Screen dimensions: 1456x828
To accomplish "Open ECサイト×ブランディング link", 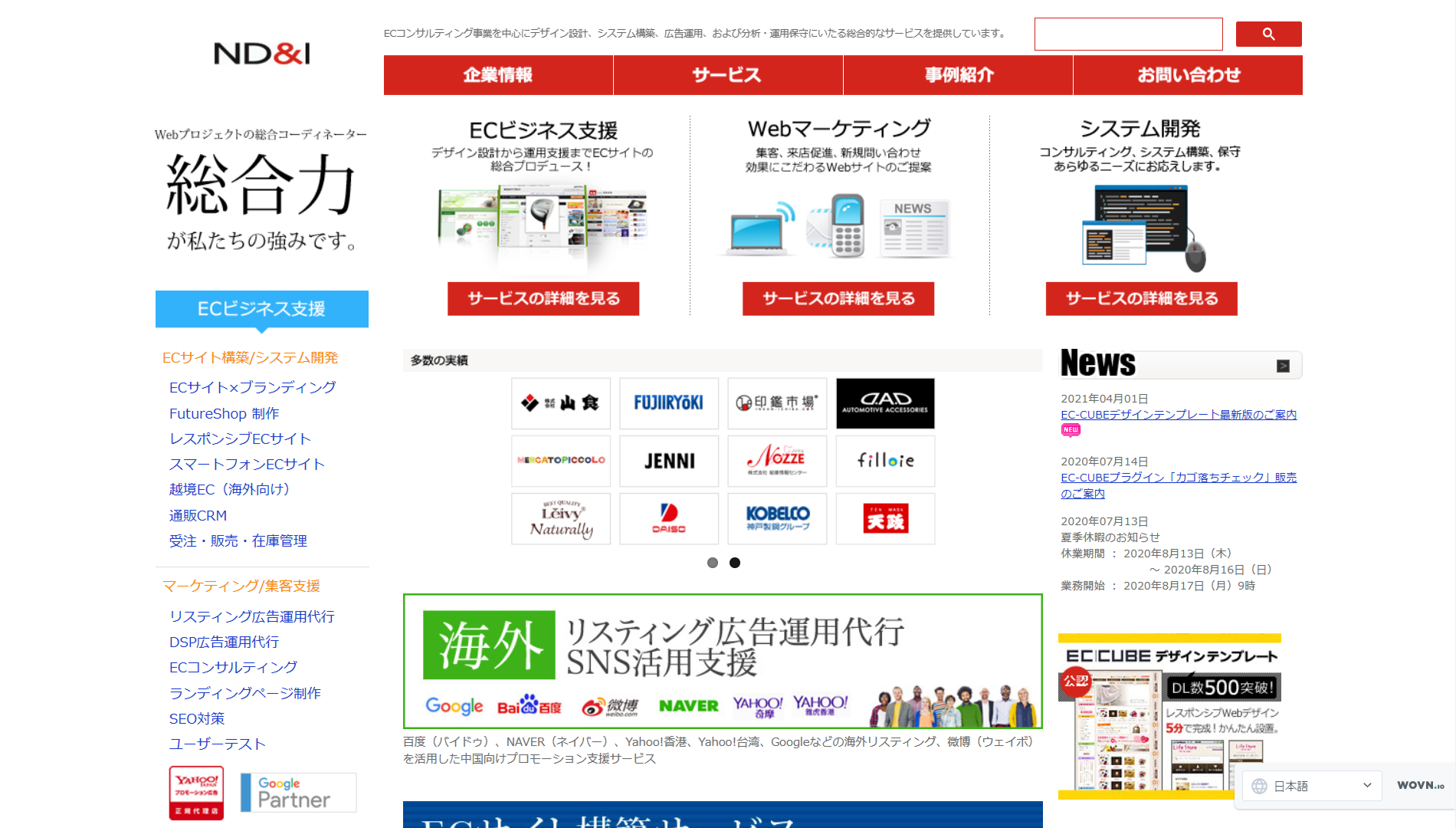I will click(252, 387).
